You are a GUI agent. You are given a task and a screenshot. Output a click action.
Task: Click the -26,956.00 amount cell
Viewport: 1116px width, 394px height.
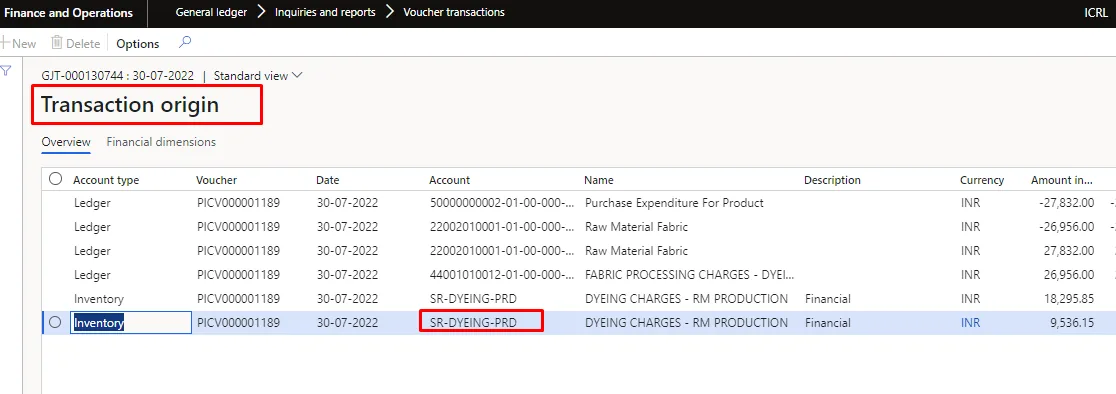(1066, 227)
